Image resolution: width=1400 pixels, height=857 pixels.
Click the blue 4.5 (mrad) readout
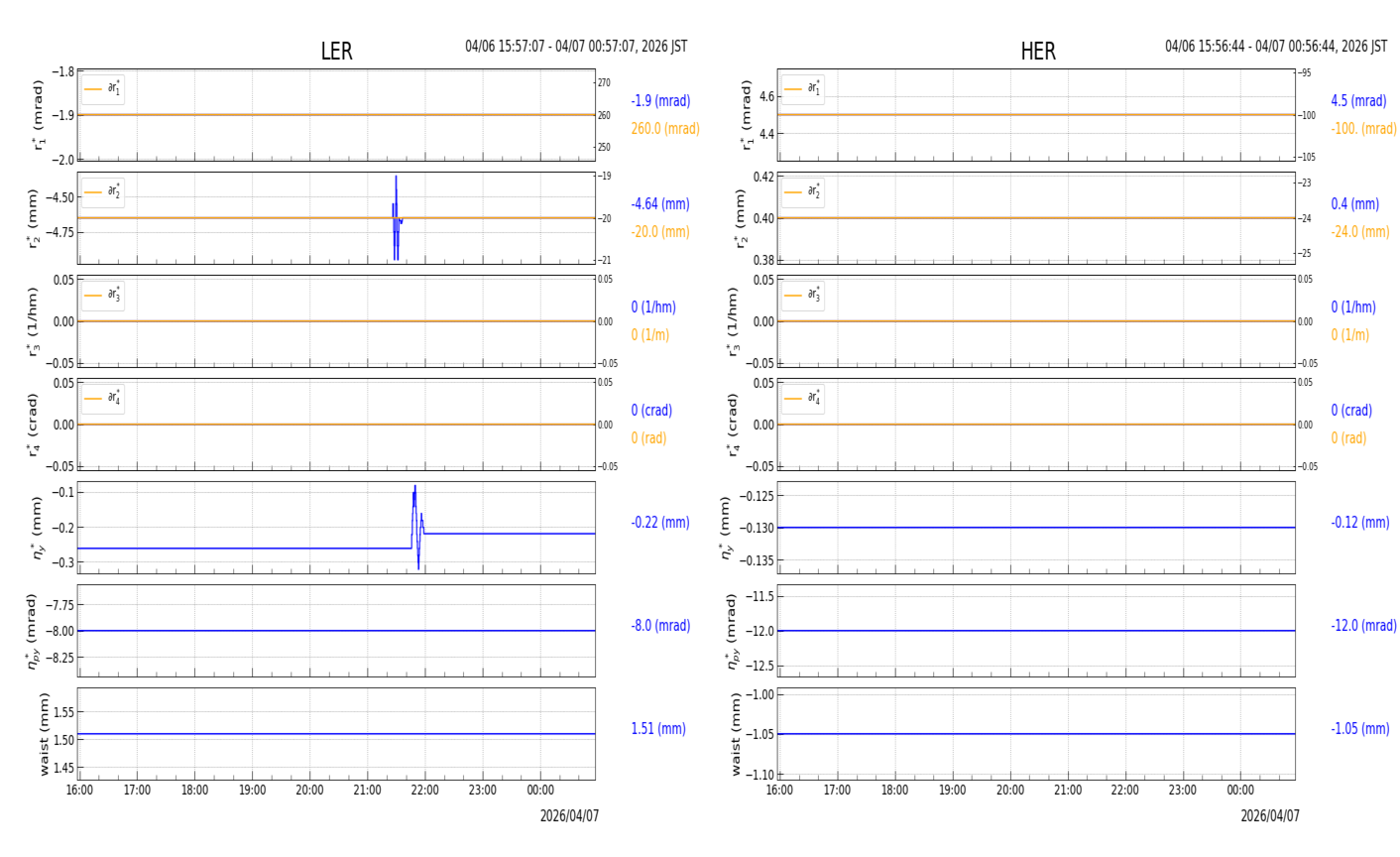point(1358,101)
